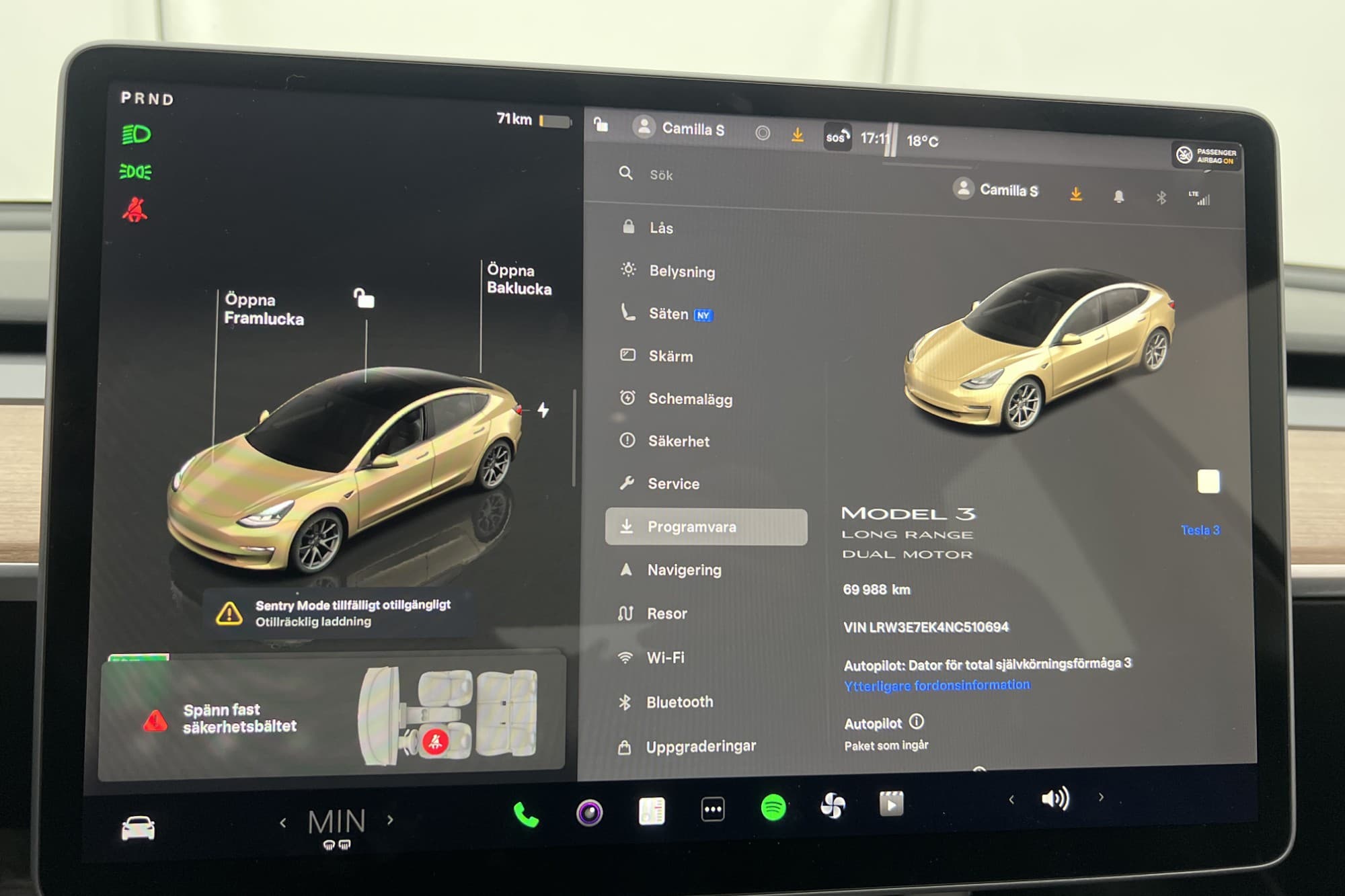Tap the 71 km battery range indicator
Screen dimensions: 1345x896
(533, 120)
